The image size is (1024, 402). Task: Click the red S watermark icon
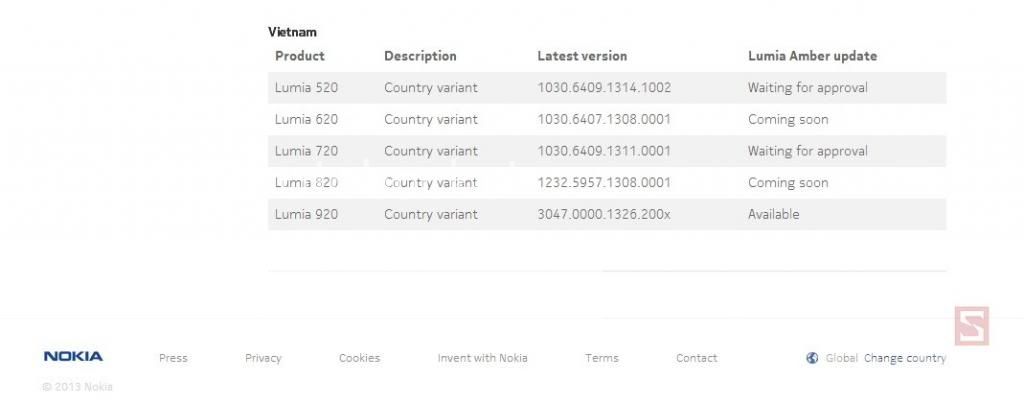tap(972, 326)
